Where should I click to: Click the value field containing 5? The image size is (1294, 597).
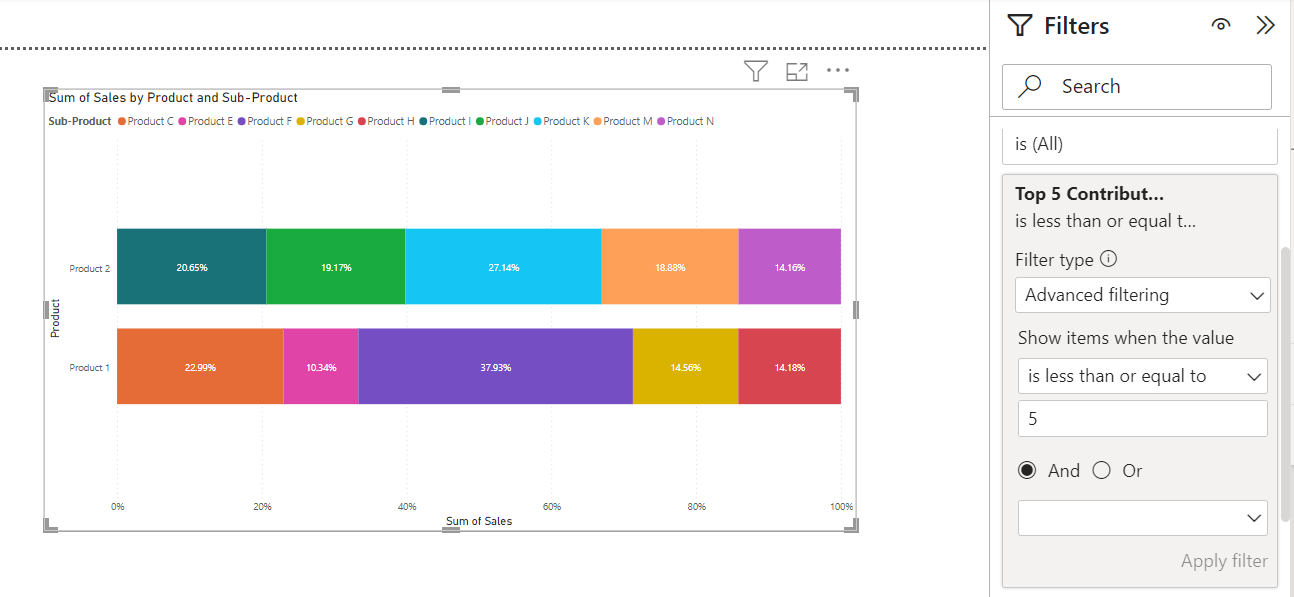coord(1142,418)
